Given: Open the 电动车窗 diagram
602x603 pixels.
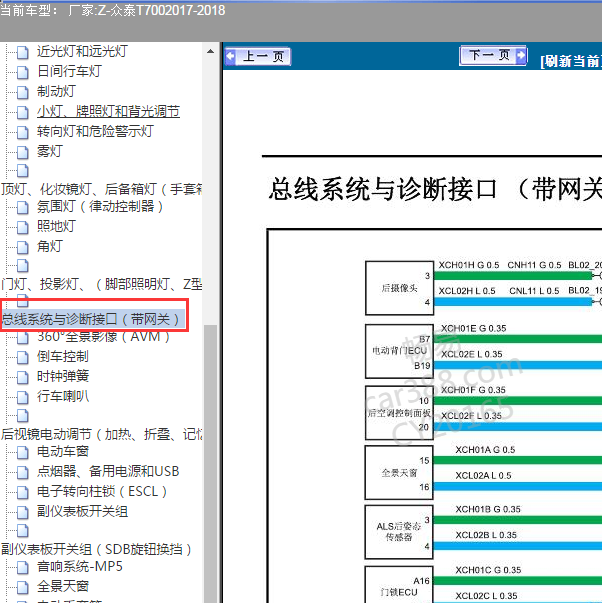Looking at the screenshot, I should point(63,451).
